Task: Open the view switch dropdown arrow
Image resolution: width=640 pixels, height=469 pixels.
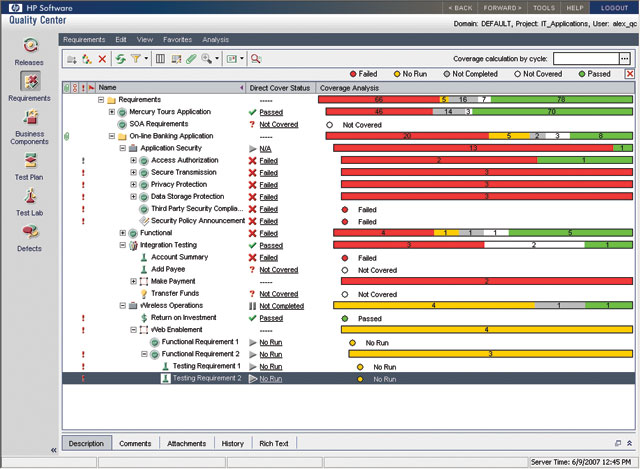Action: pos(242,59)
